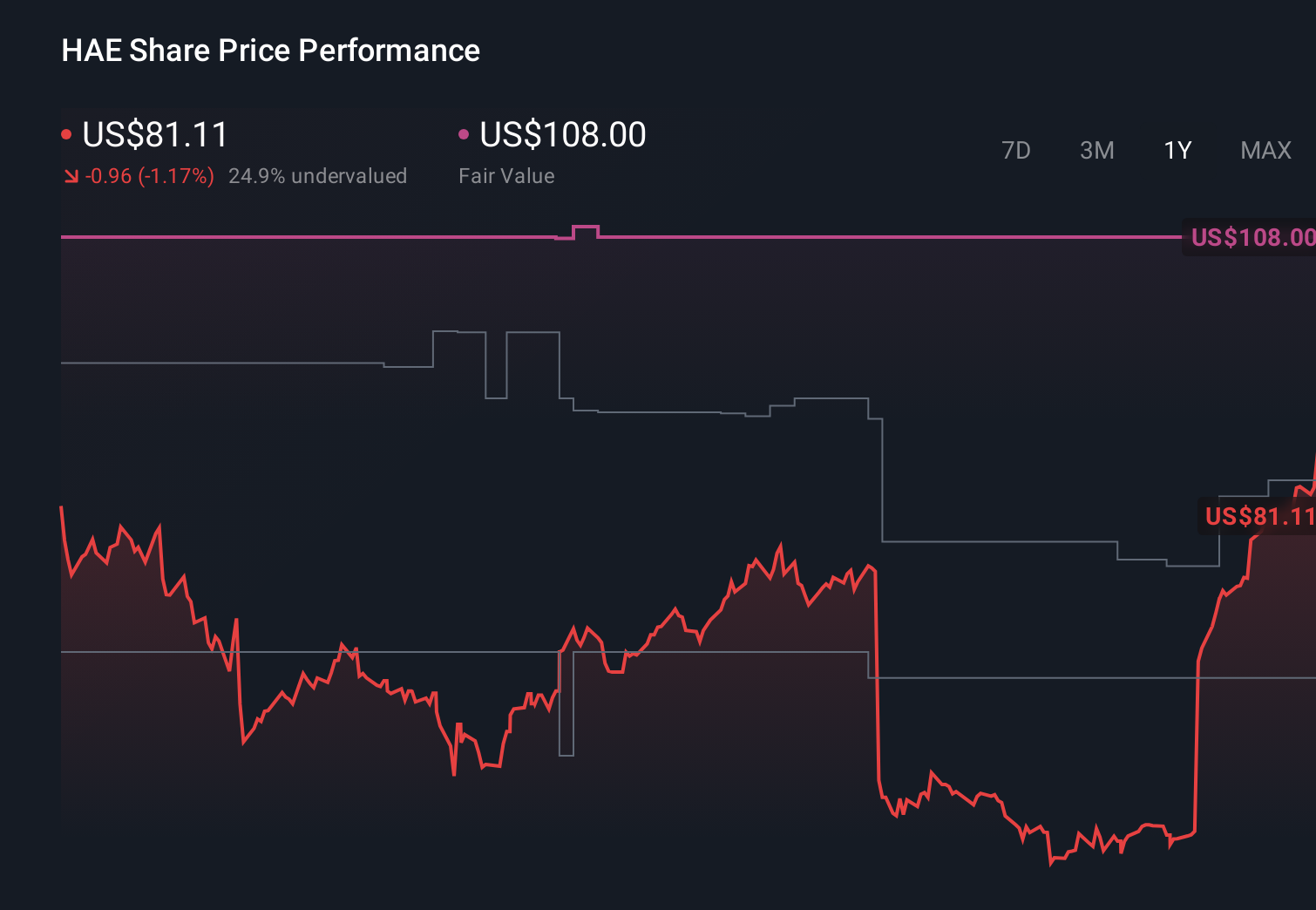Click the red down-arrow change icon

tap(71, 177)
